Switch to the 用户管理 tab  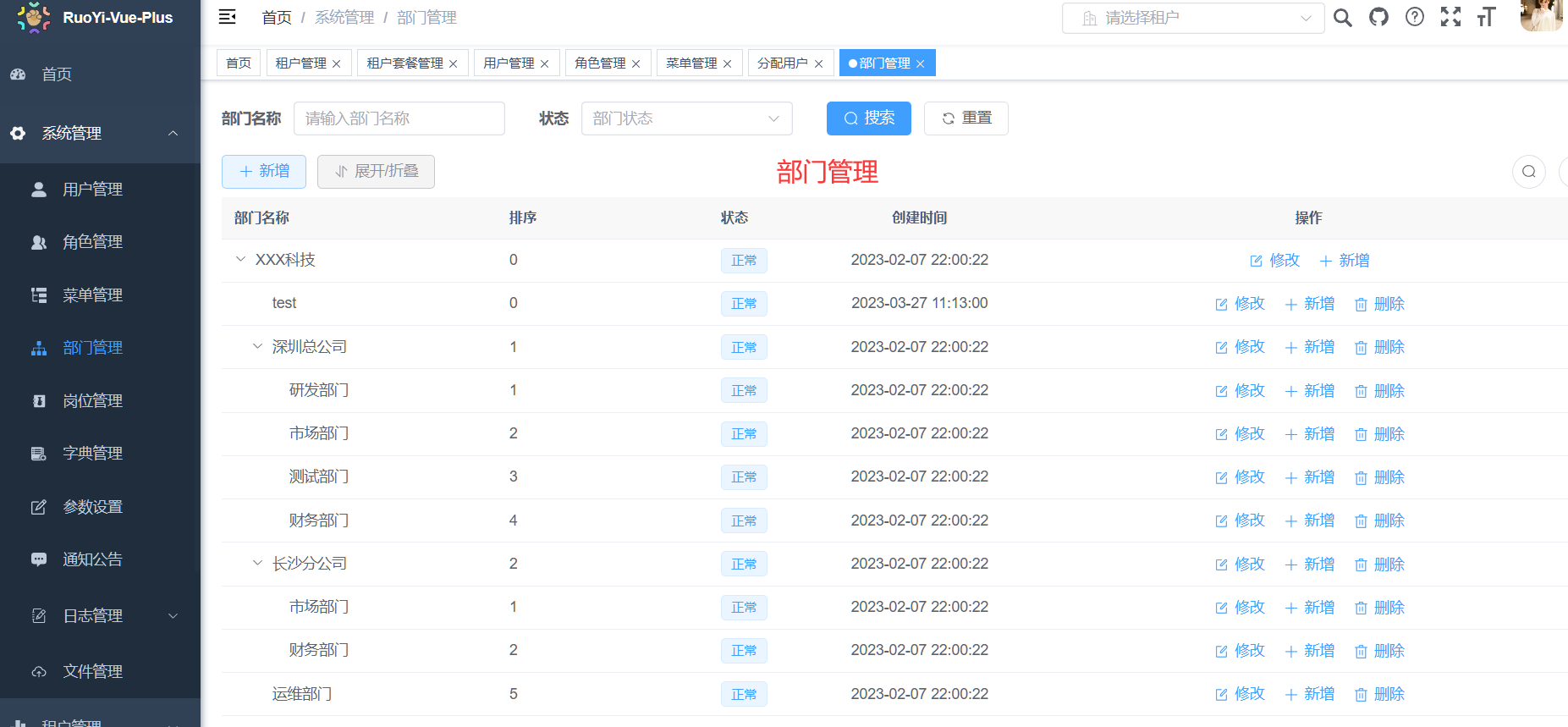point(509,63)
